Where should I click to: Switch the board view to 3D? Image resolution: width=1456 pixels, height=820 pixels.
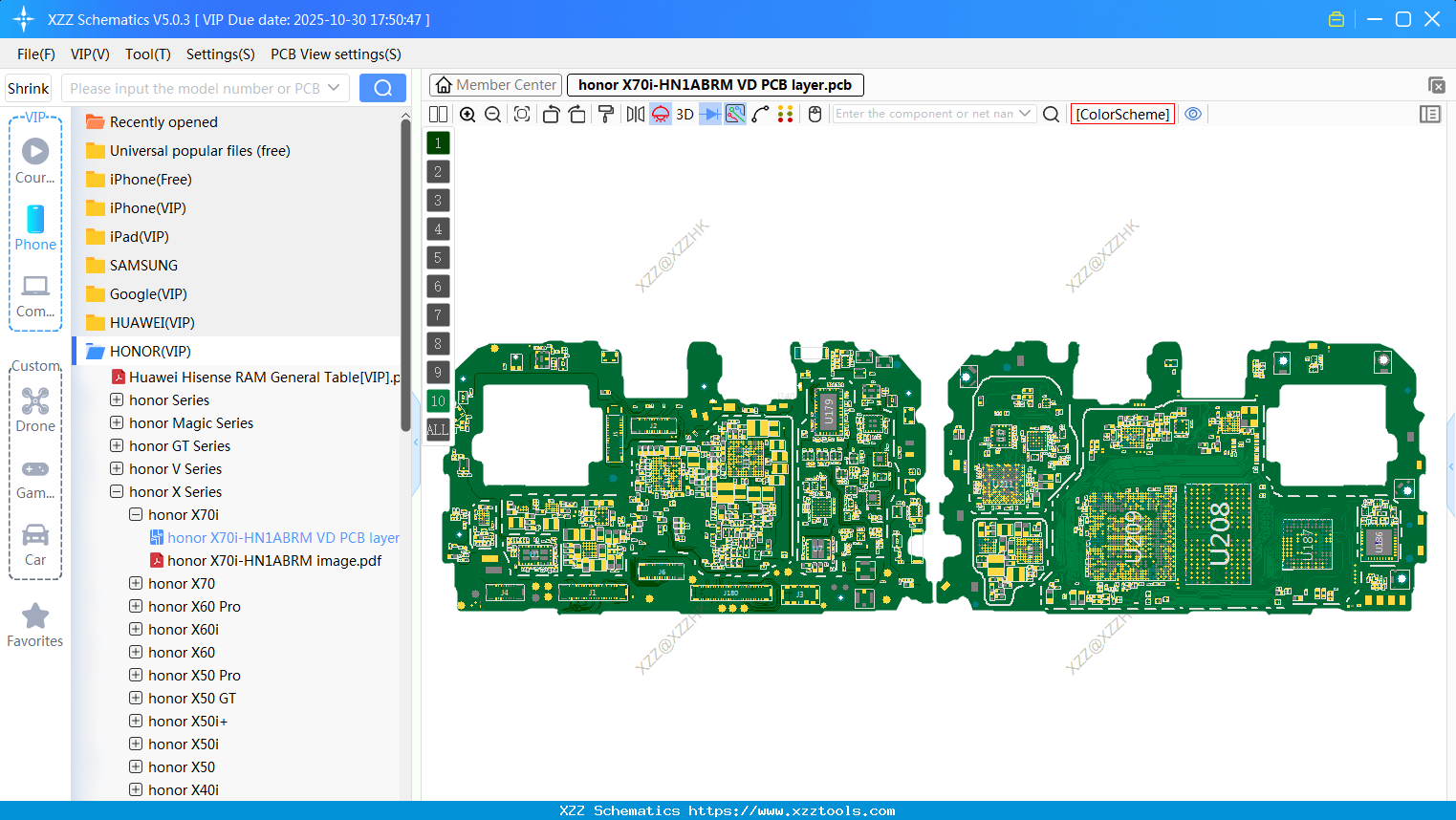click(x=685, y=114)
